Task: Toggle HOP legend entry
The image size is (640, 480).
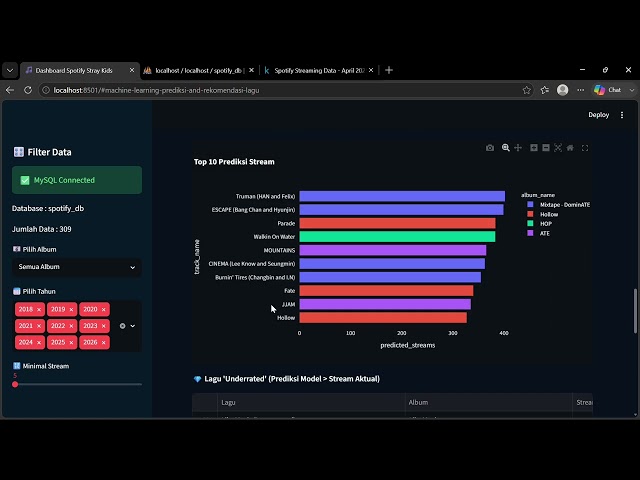Action: (540, 224)
